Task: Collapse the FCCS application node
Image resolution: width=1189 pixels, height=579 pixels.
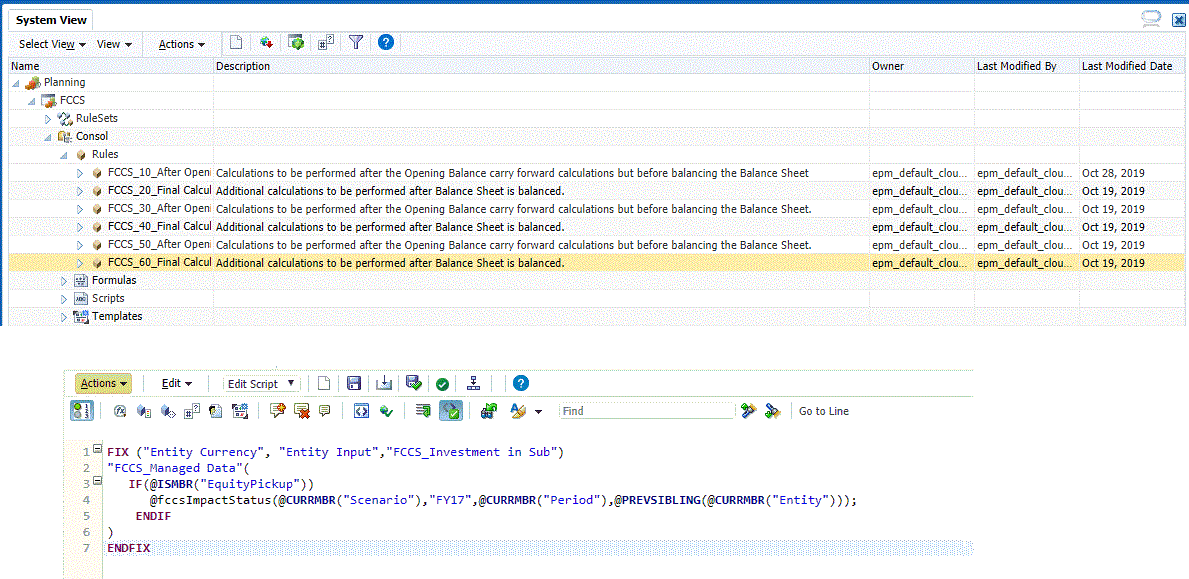Action: point(33,101)
